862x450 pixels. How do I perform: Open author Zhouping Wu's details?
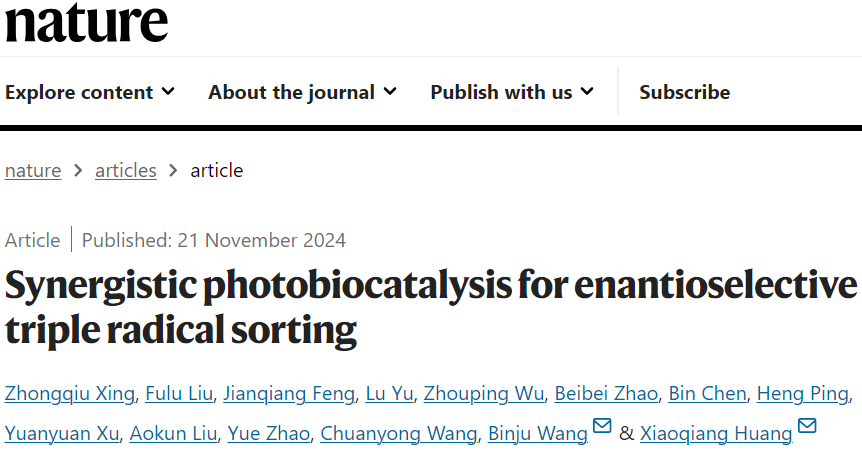[x=484, y=393]
